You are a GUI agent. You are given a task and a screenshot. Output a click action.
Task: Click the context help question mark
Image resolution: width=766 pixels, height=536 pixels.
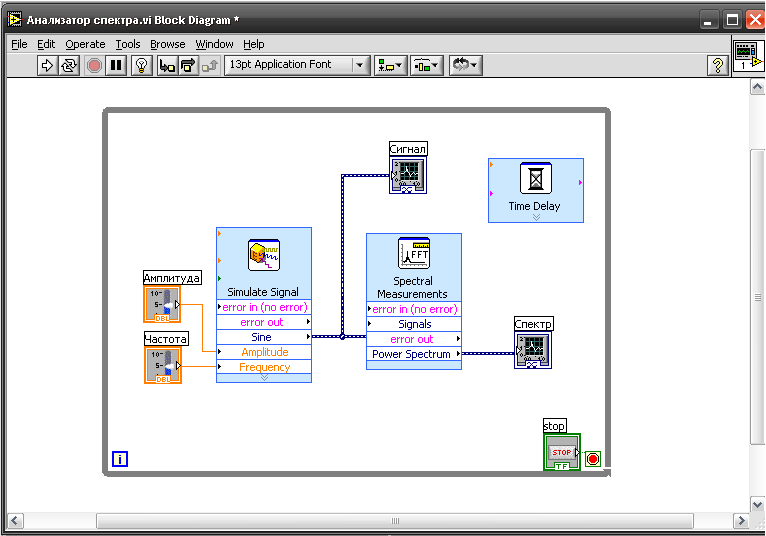[718, 65]
